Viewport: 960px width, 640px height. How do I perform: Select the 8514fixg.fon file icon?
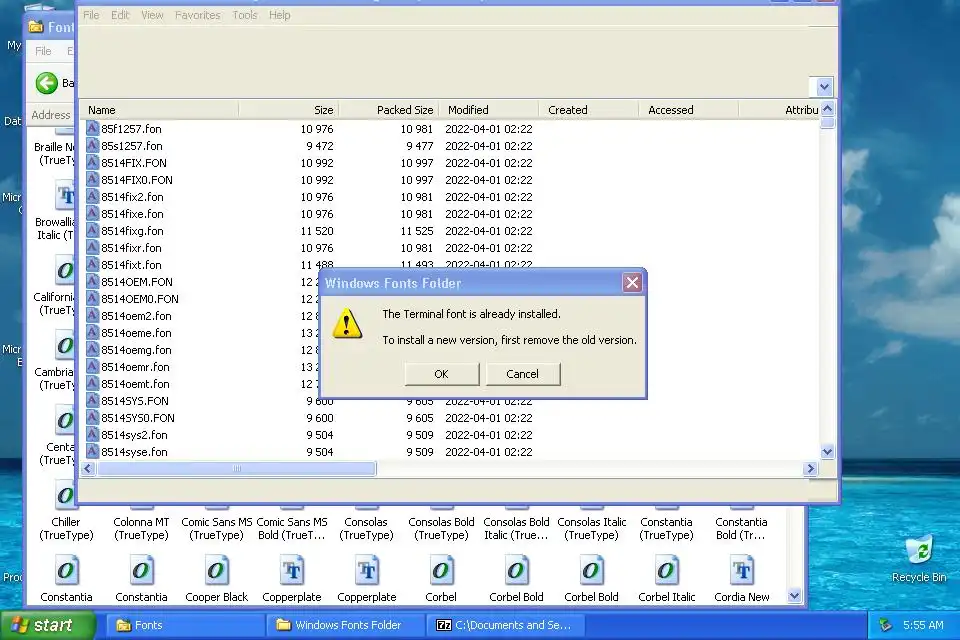point(92,231)
